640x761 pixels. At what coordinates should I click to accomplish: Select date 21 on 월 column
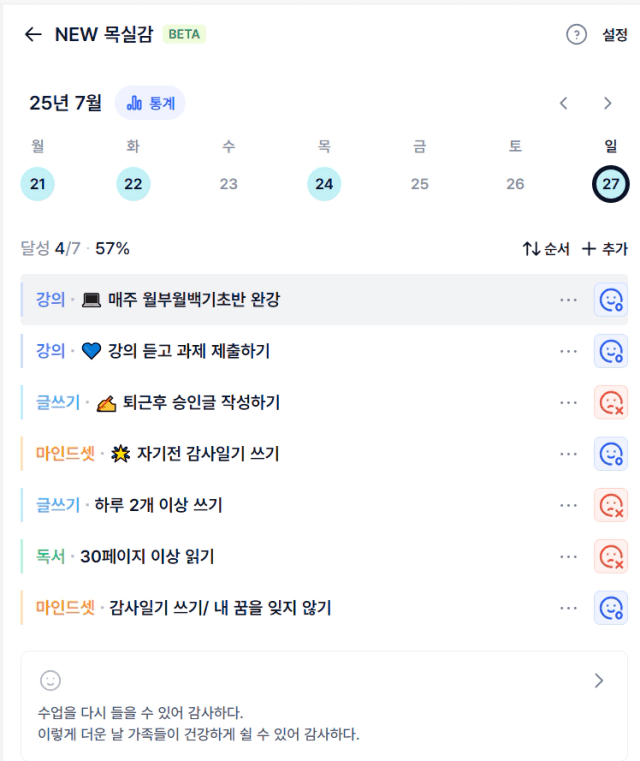click(x=37, y=184)
